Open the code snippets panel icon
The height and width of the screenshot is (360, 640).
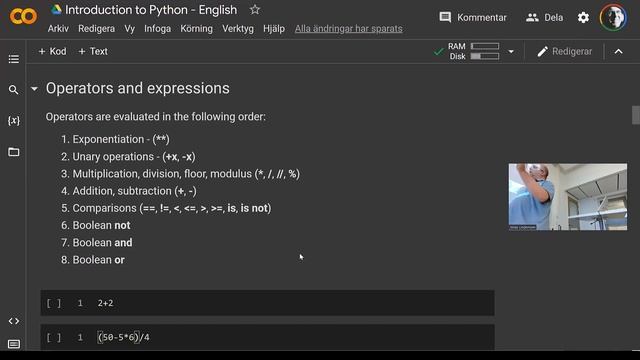click(13, 321)
